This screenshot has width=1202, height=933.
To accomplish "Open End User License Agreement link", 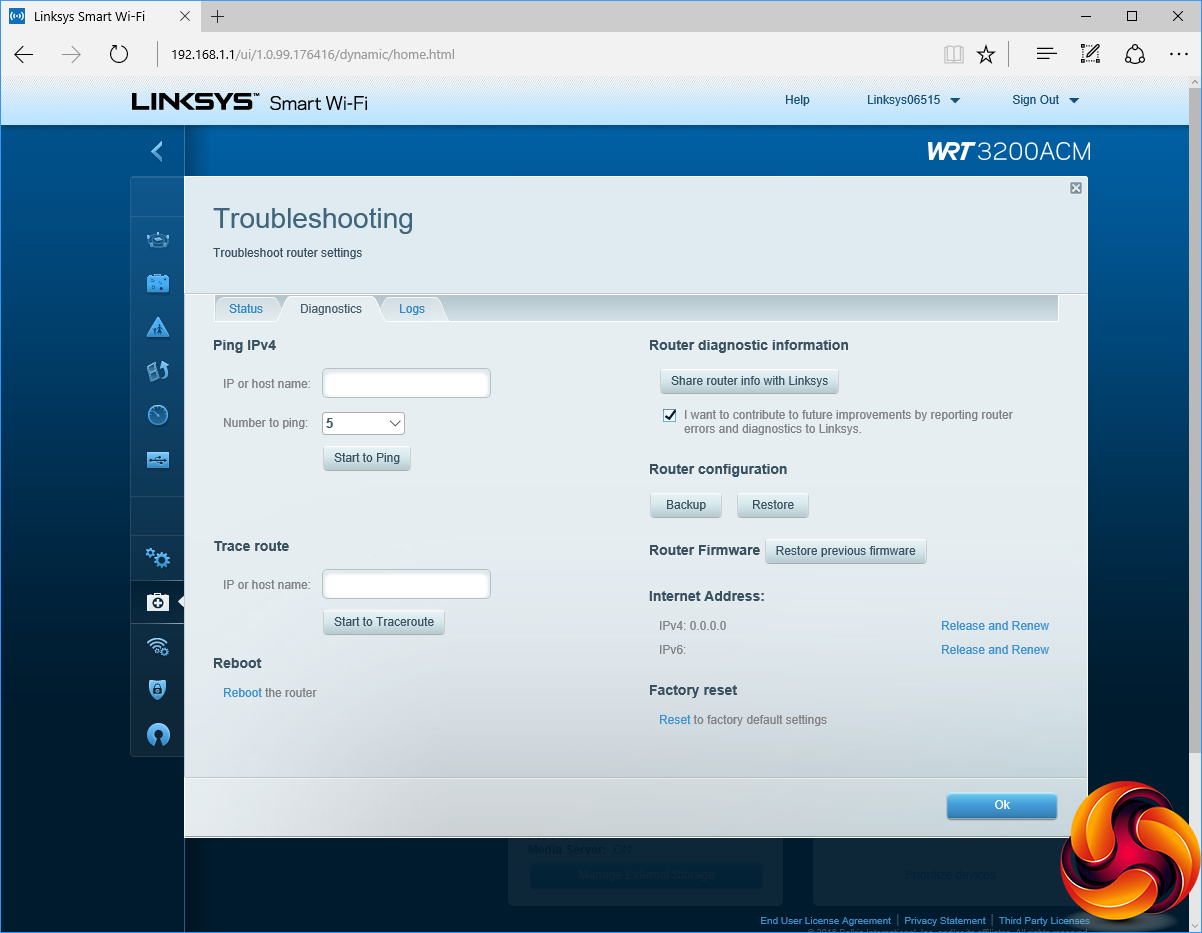I will pyautogui.click(x=825, y=921).
